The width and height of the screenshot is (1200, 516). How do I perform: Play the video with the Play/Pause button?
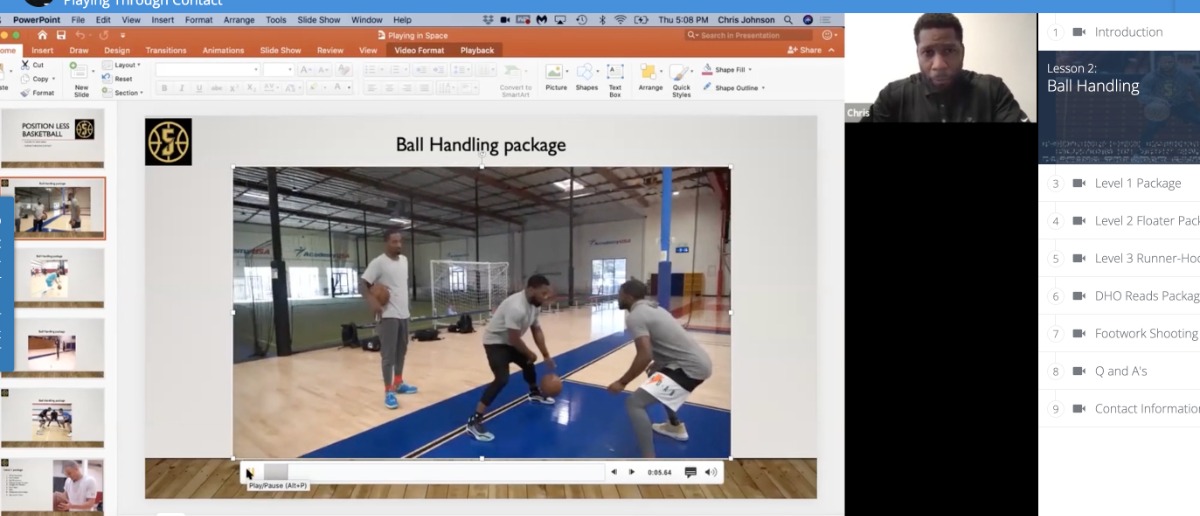[x=250, y=472]
